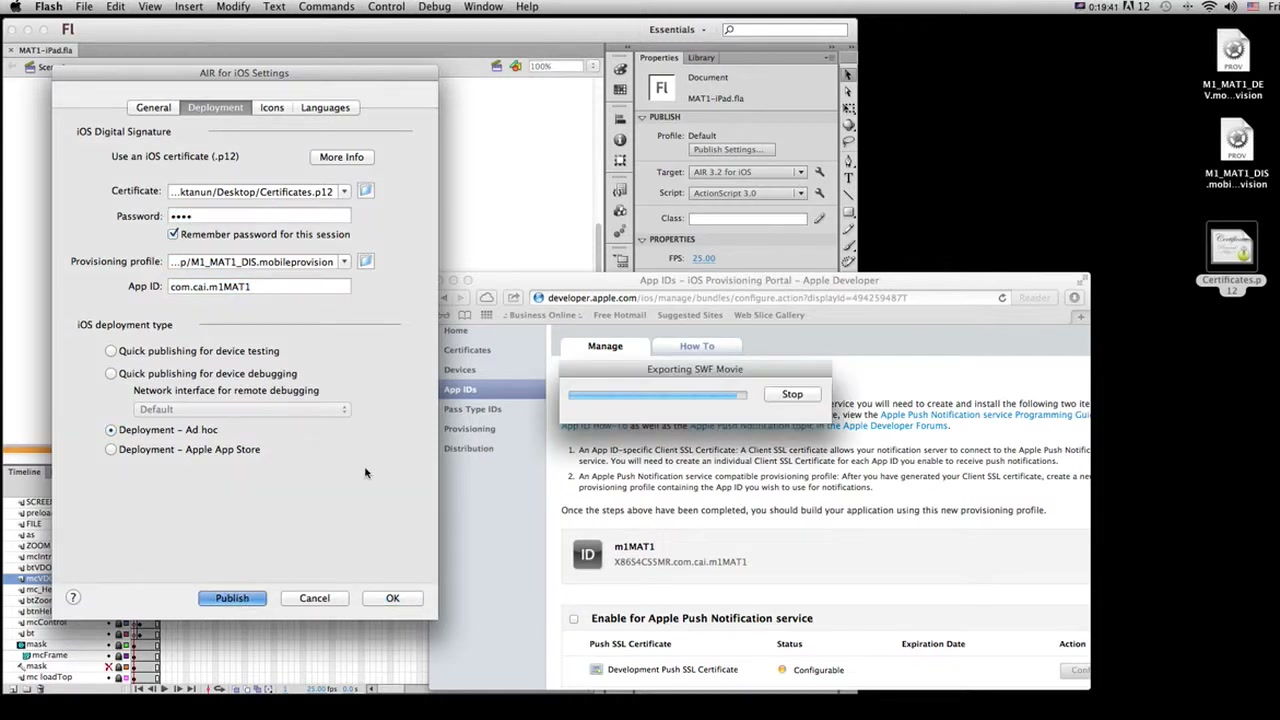
Task: Select Quick publishing for device testing
Action: (x=111, y=351)
